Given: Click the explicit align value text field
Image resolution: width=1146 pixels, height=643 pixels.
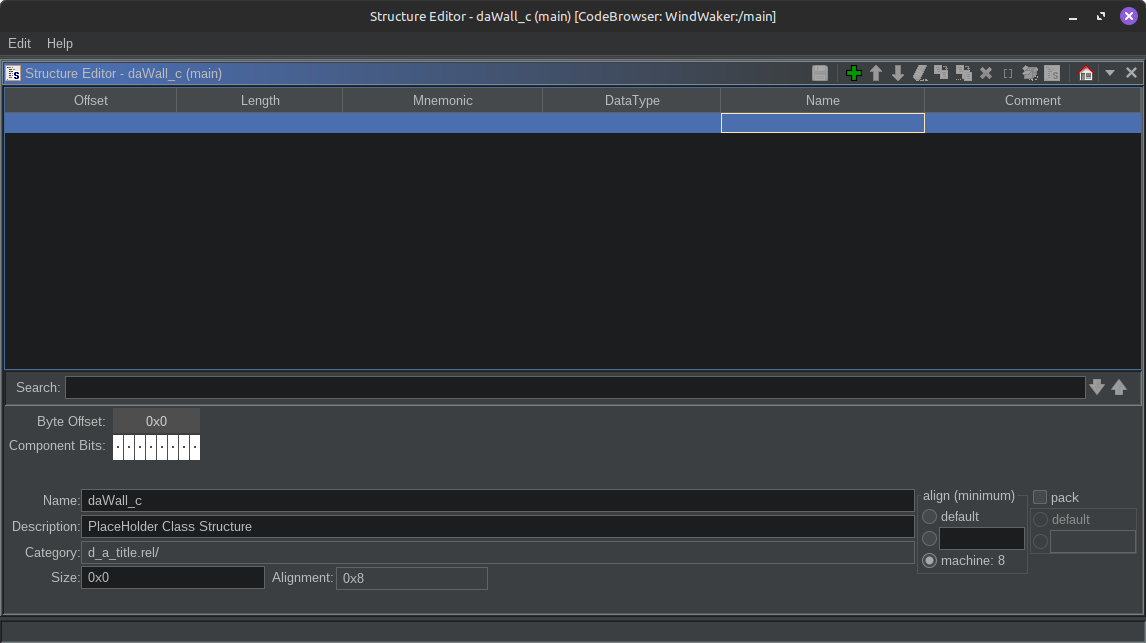Looking at the screenshot, I should pos(982,539).
